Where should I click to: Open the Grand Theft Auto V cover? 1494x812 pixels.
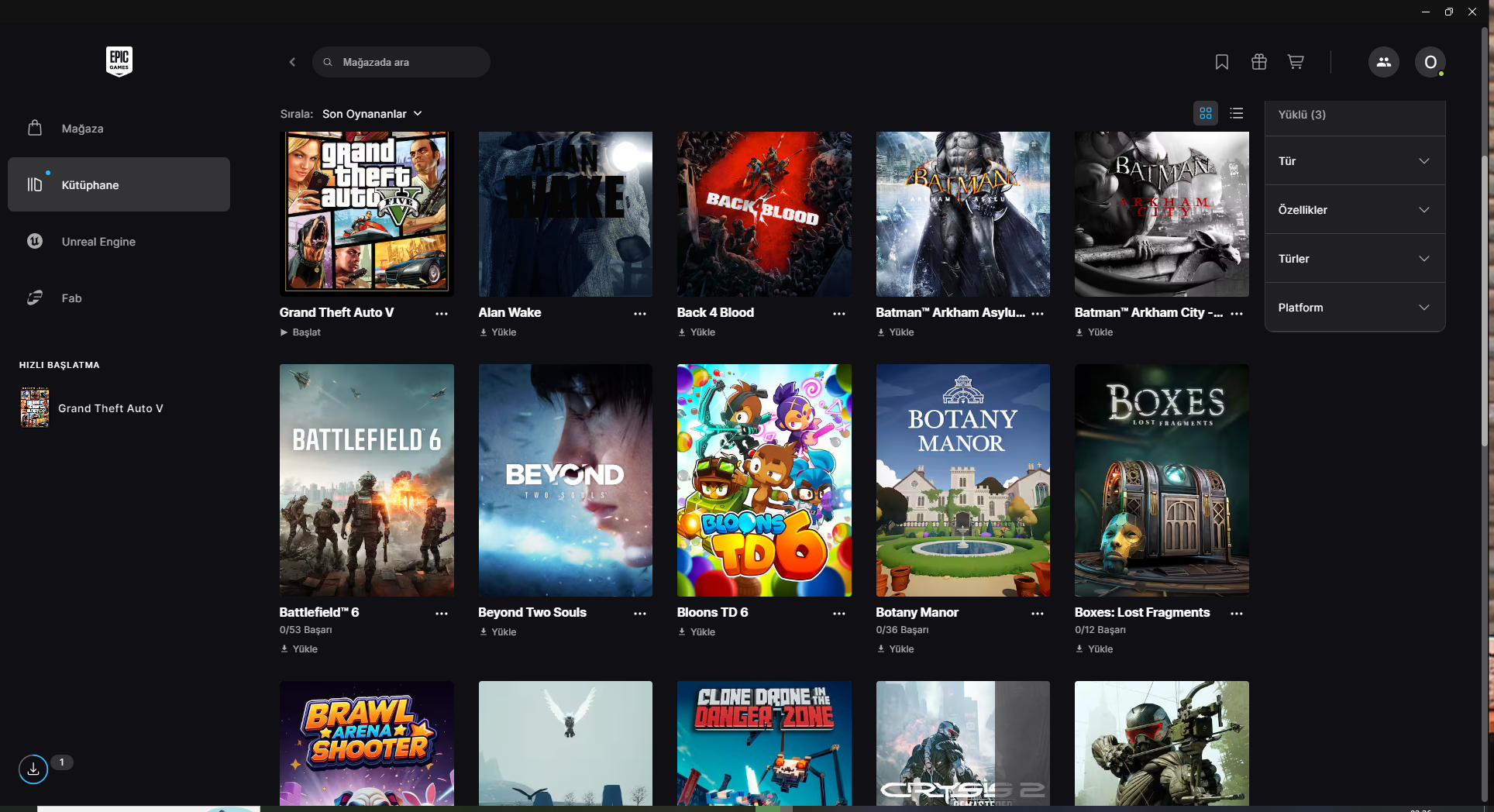[x=367, y=214]
